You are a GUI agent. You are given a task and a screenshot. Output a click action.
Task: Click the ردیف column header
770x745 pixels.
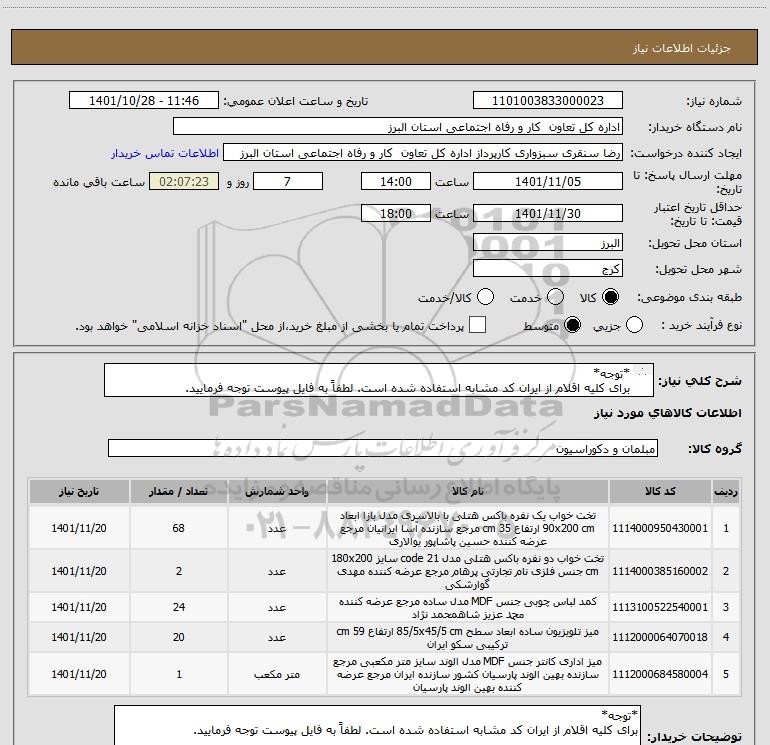[726, 492]
